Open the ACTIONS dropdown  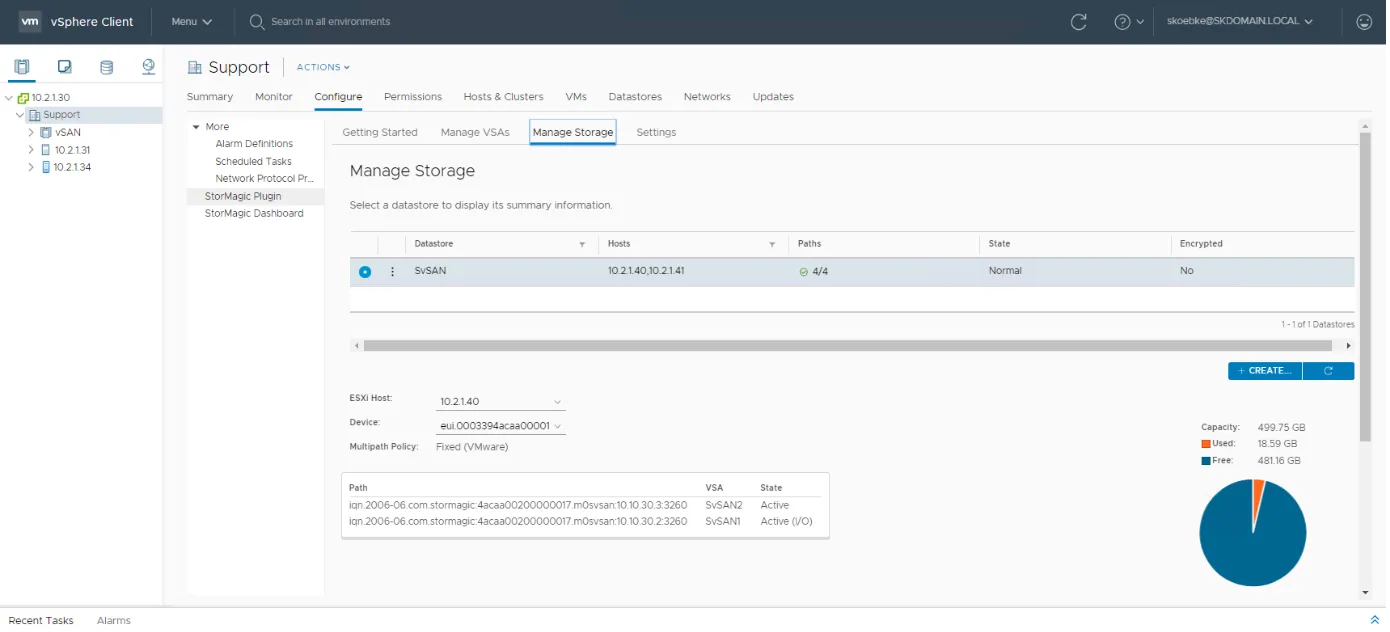323,67
